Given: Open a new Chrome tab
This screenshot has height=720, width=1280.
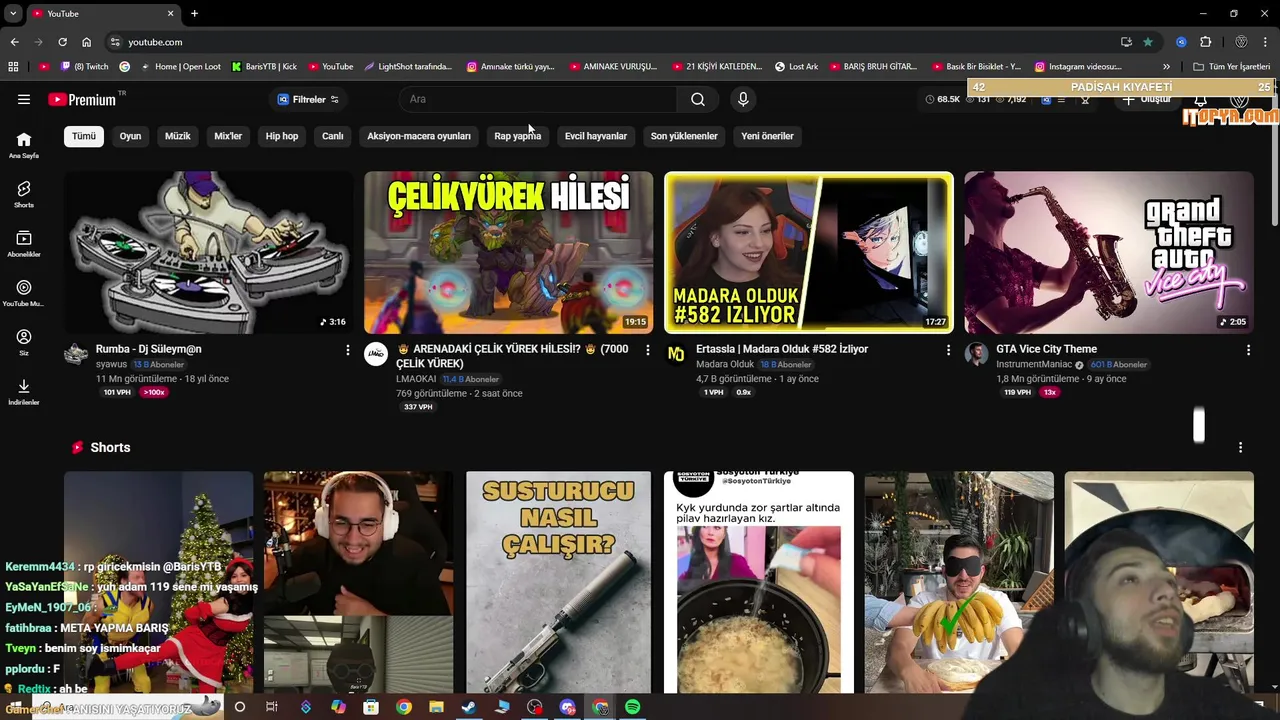Looking at the screenshot, I should pyautogui.click(x=194, y=13).
